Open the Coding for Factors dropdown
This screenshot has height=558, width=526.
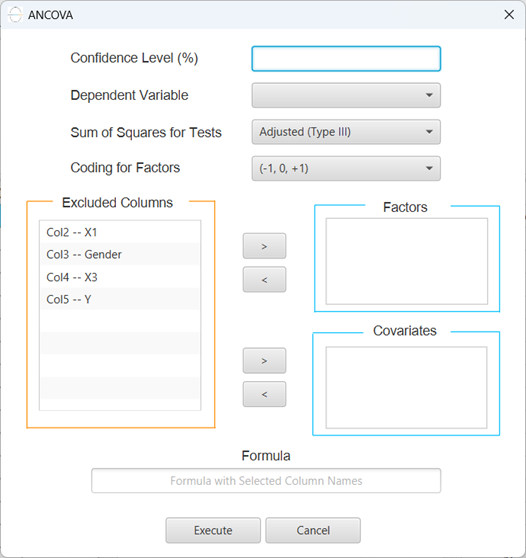(346, 168)
